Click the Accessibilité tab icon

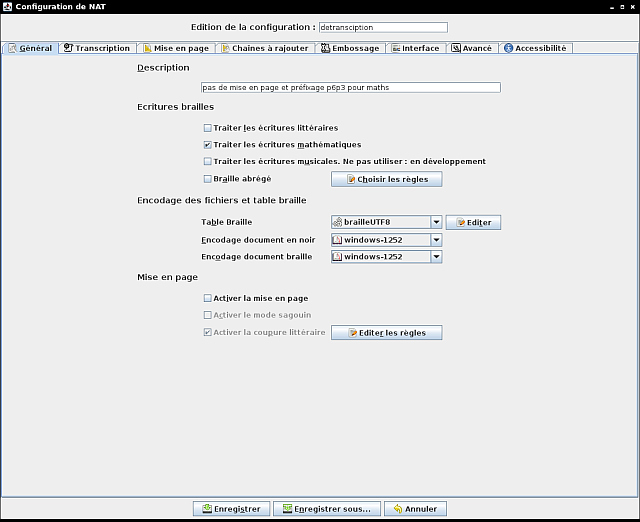pos(508,48)
